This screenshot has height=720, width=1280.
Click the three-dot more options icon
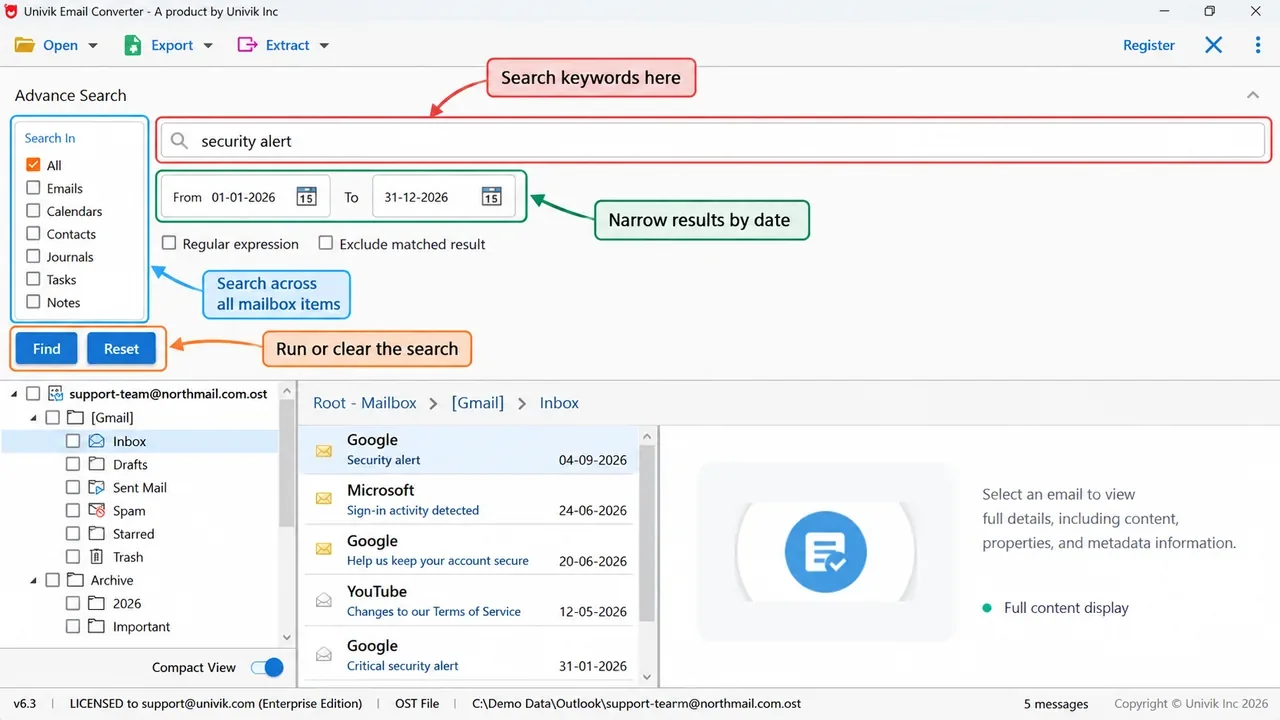tap(1258, 45)
